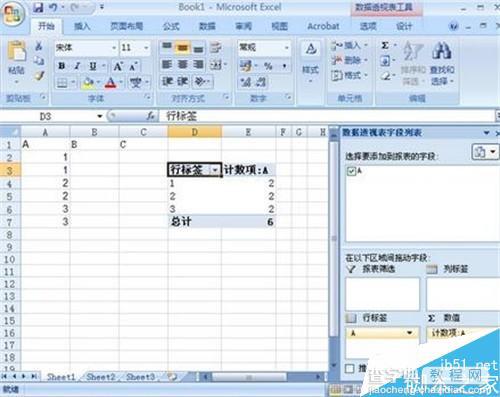This screenshot has width=500, height=397.
Task: Decrease font size
Action: coord(133,66)
